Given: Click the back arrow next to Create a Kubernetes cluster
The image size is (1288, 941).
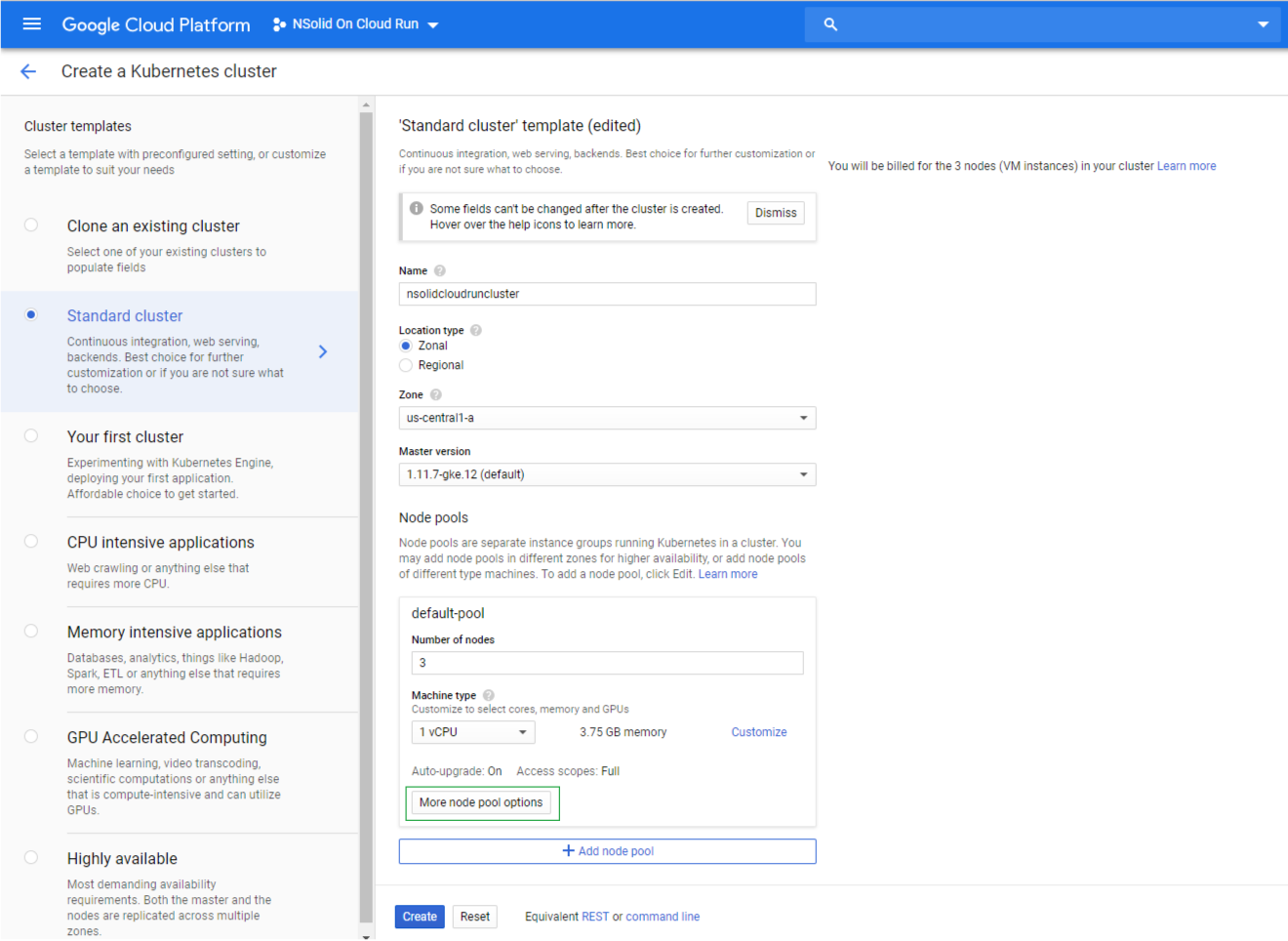Looking at the screenshot, I should [x=28, y=71].
